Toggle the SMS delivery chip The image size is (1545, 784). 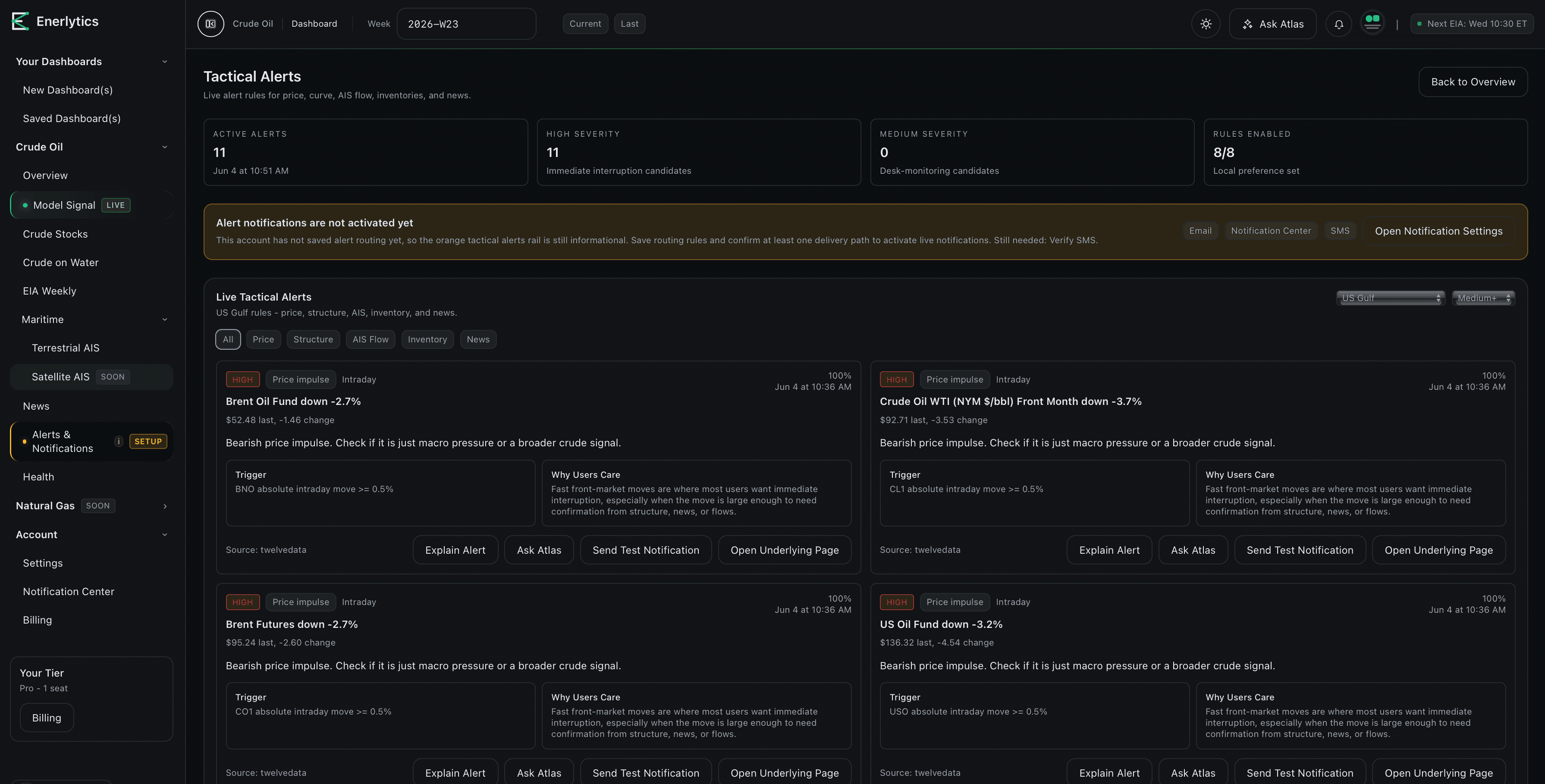[1340, 231]
